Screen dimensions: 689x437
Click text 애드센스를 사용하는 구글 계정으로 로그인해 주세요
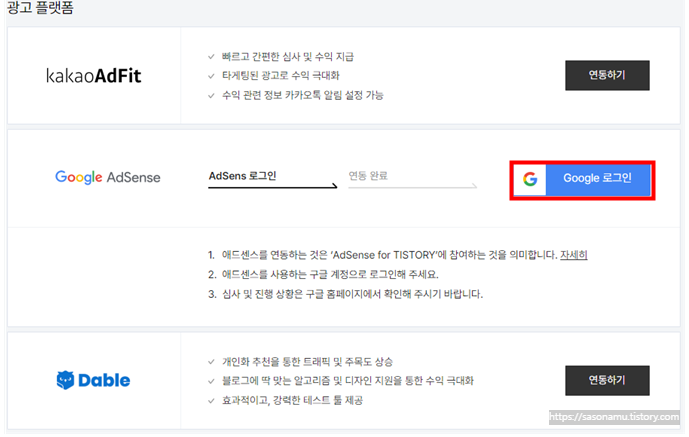pos(330,274)
